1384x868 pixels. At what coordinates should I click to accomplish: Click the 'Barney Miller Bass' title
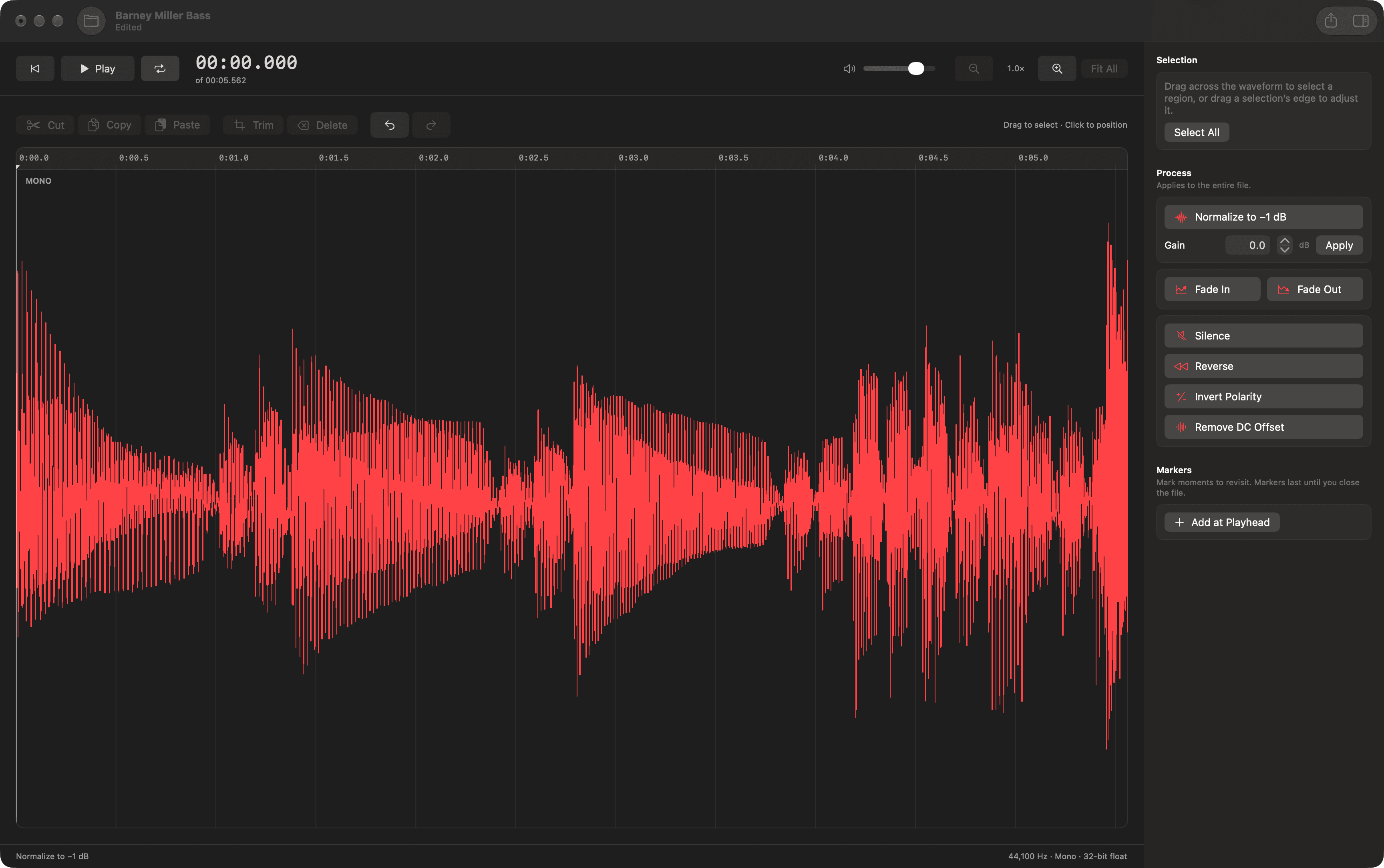click(163, 16)
